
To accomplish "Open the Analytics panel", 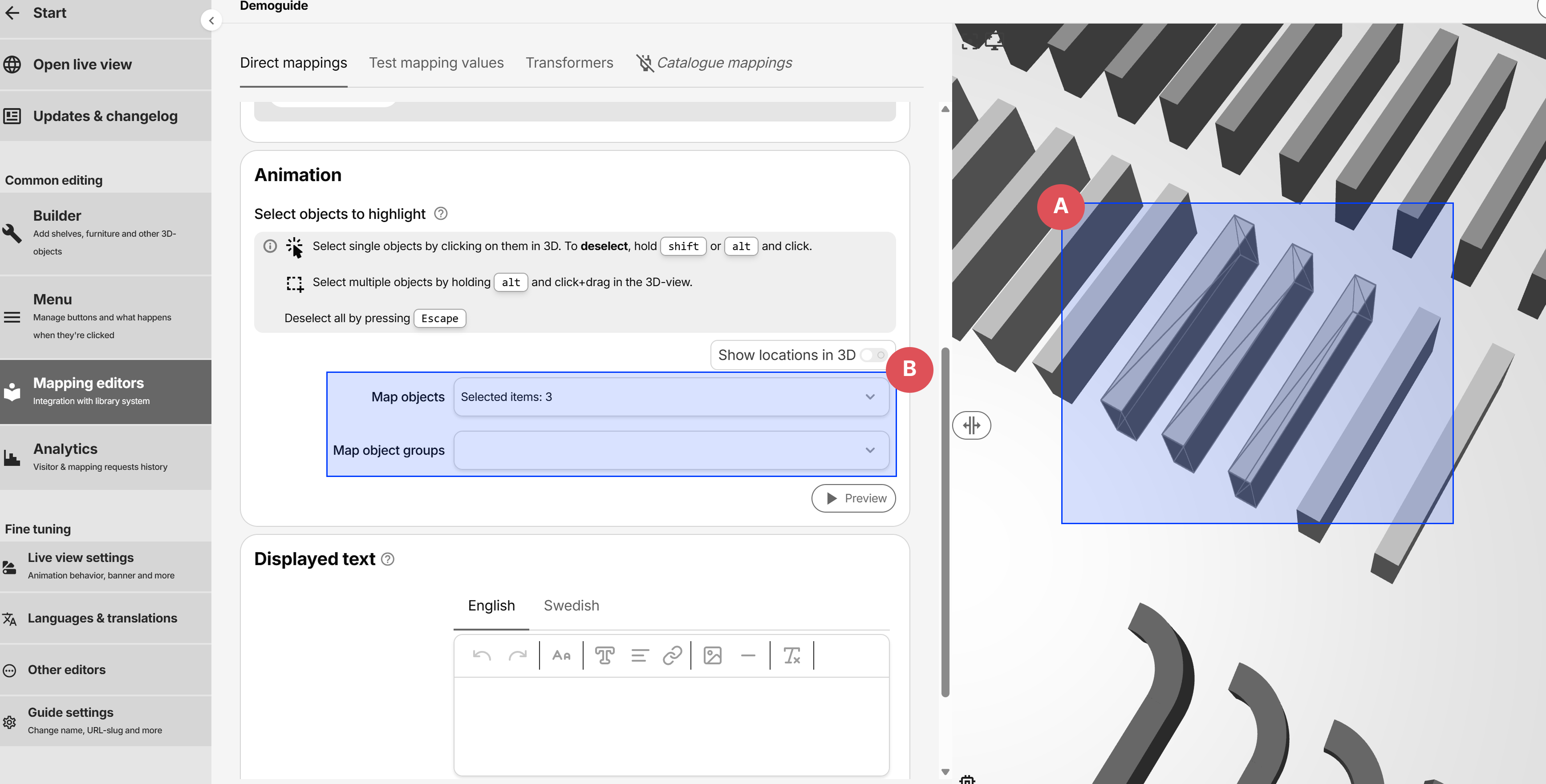I will tap(65, 449).
